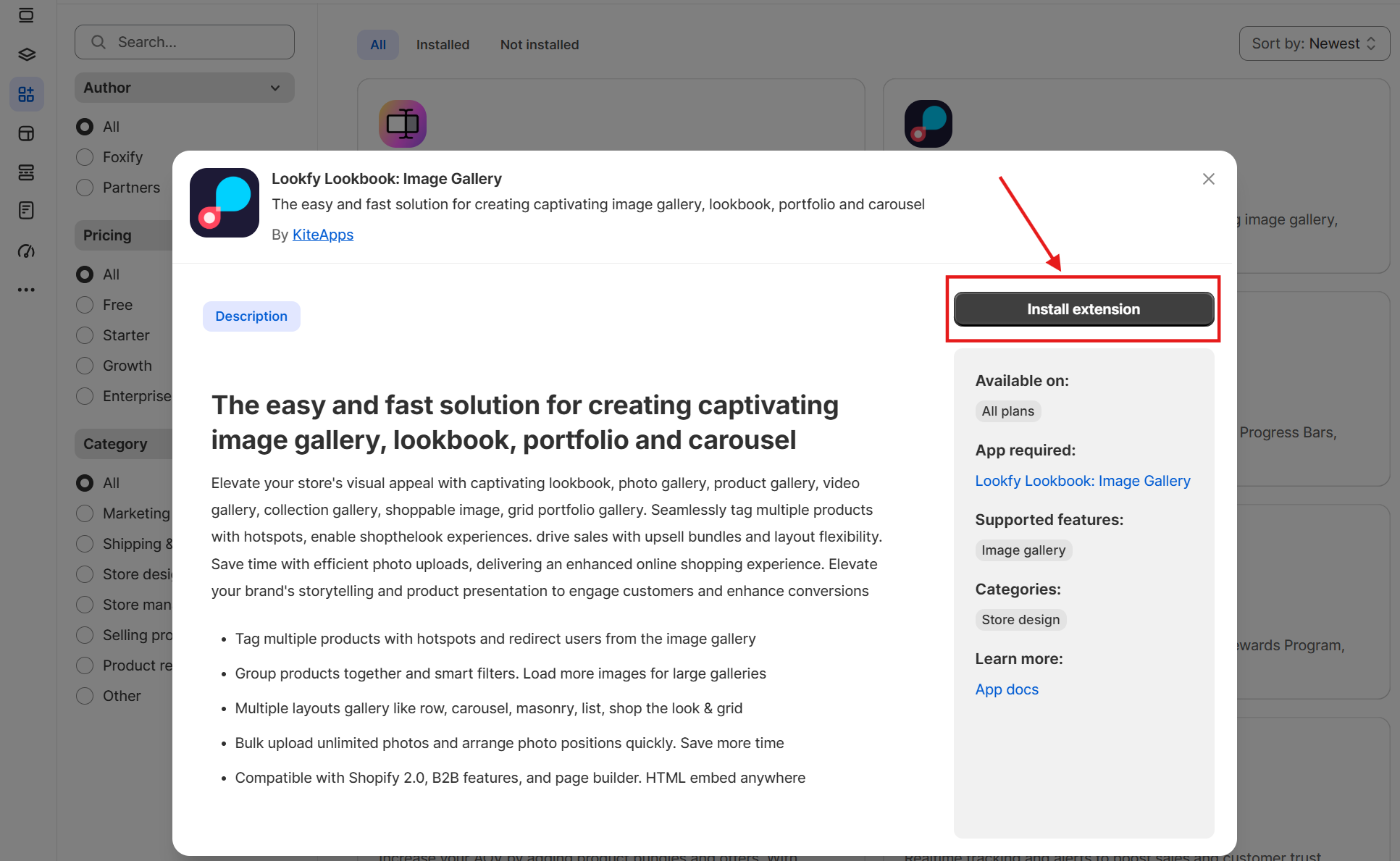Select the Store design category radio button

[x=85, y=574]
